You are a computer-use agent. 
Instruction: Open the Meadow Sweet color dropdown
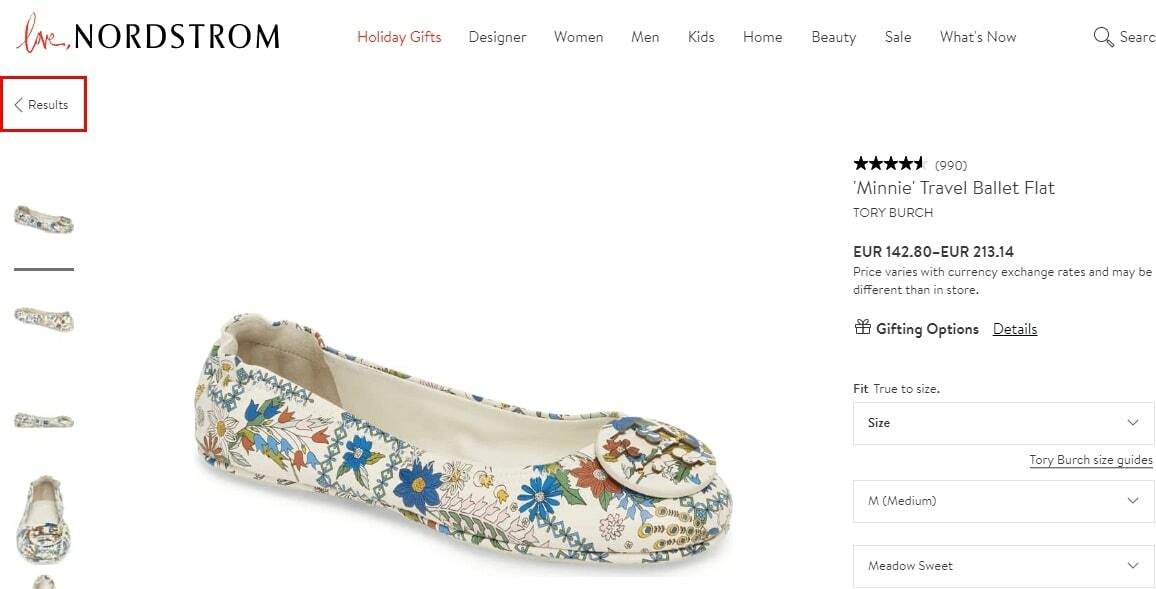(x=1003, y=566)
